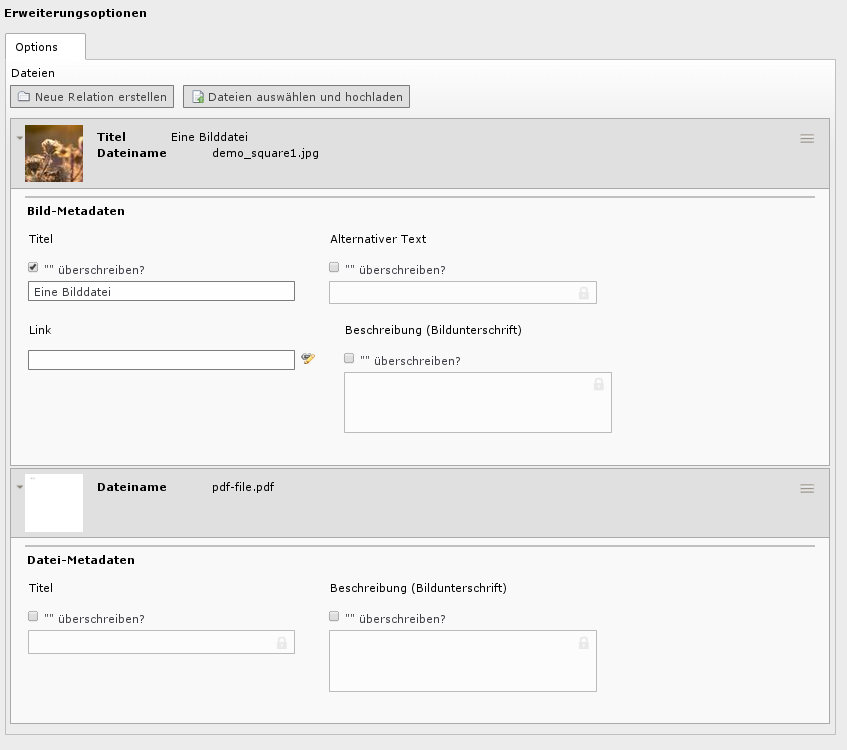The width and height of the screenshot is (847, 750).
Task: Enable image Beschreibung (Bildunterschrift) überschreiben checkbox
Action: (x=349, y=358)
